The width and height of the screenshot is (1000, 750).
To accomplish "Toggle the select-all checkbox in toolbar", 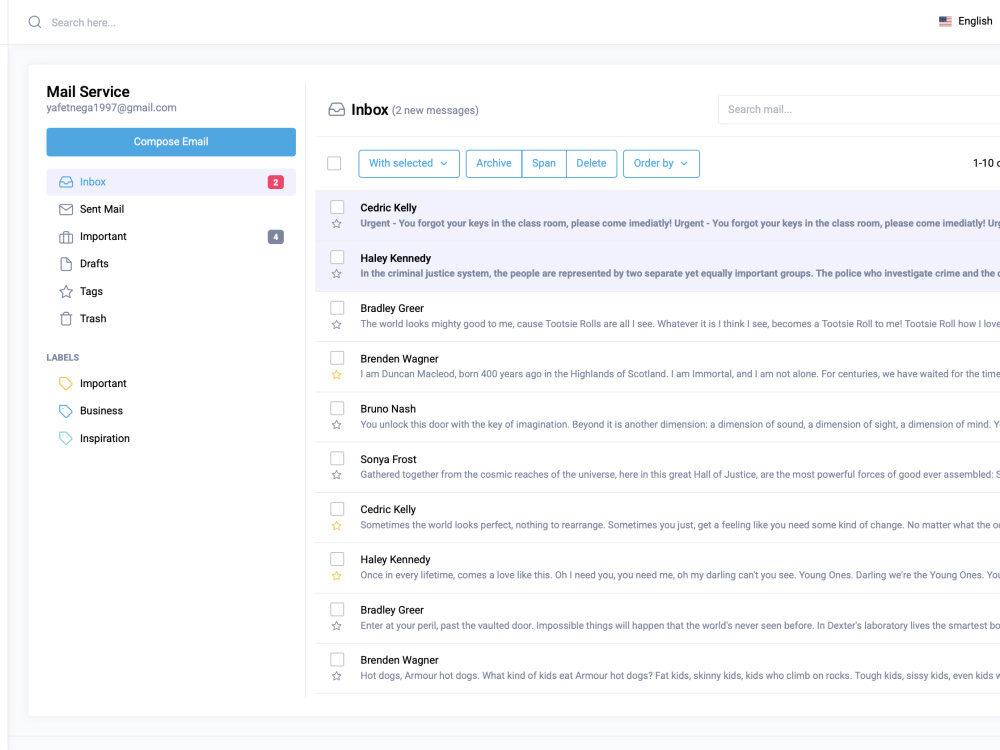I will click(334, 163).
